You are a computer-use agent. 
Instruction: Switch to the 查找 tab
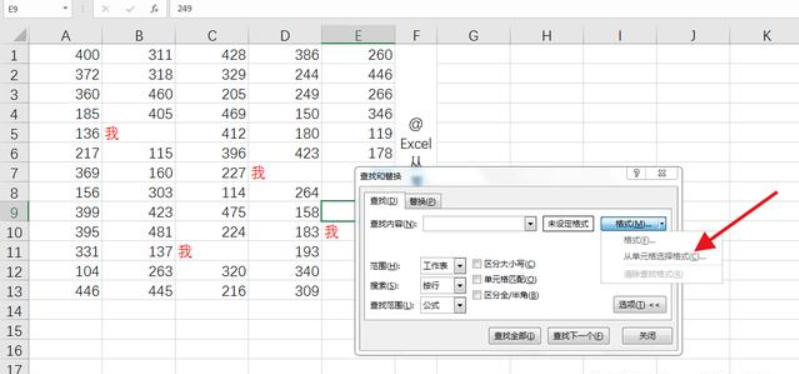tap(385, 201)
